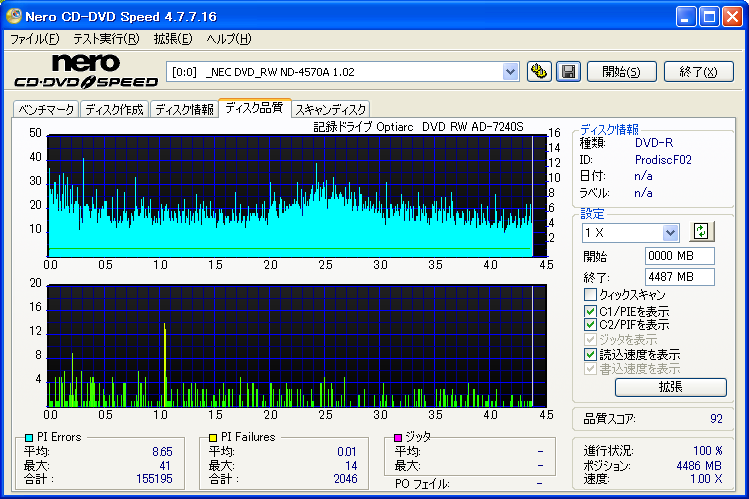Click the 記録ドライブ Optiarc DVD RW AD-7240S label
The image size is (749, 499).
418,127
